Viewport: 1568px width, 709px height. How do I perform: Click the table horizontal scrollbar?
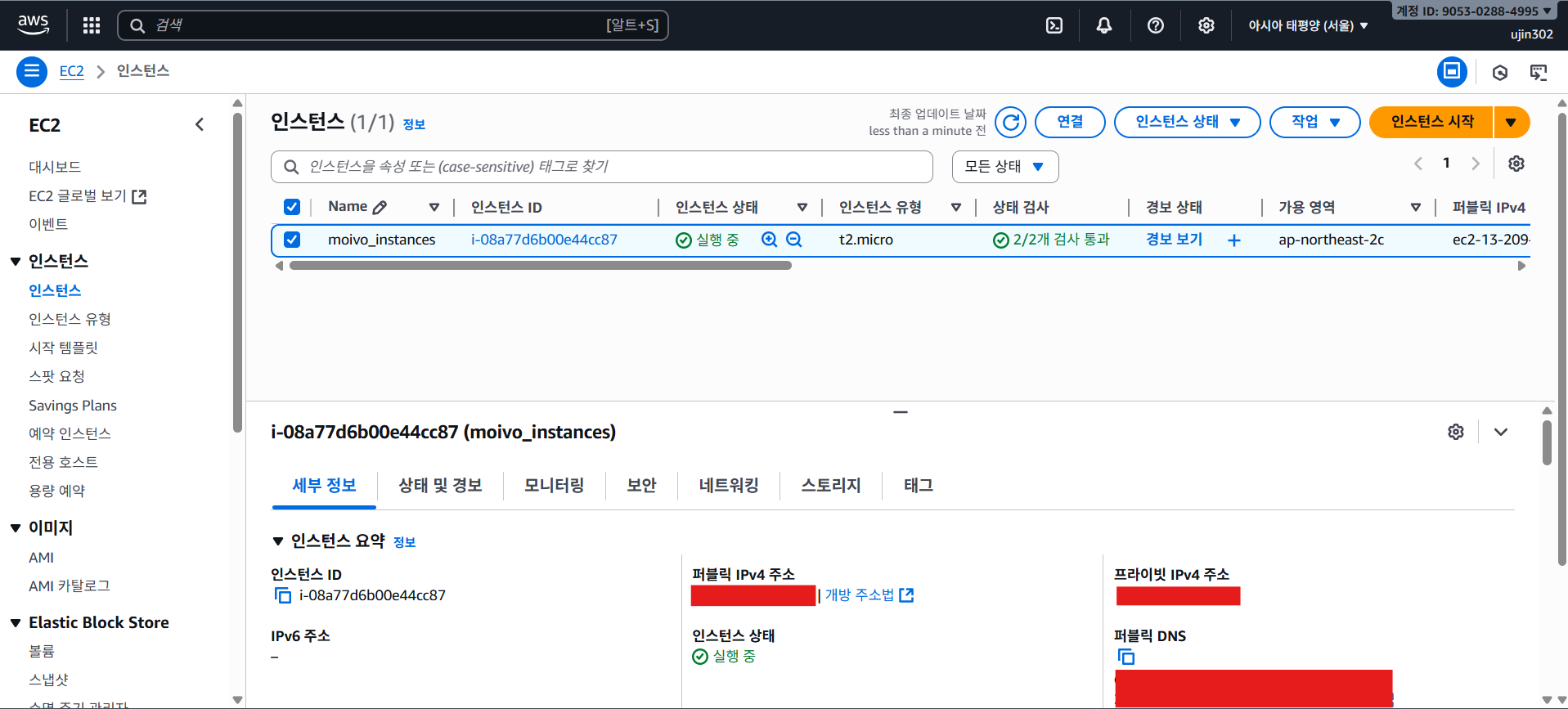[540, 266]
